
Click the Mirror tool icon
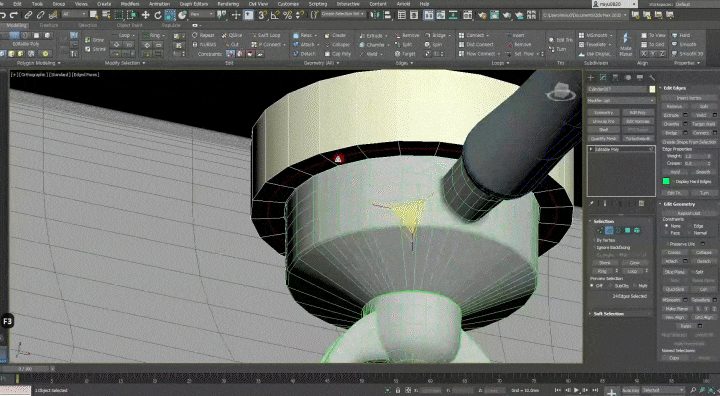tap(375, 15)
